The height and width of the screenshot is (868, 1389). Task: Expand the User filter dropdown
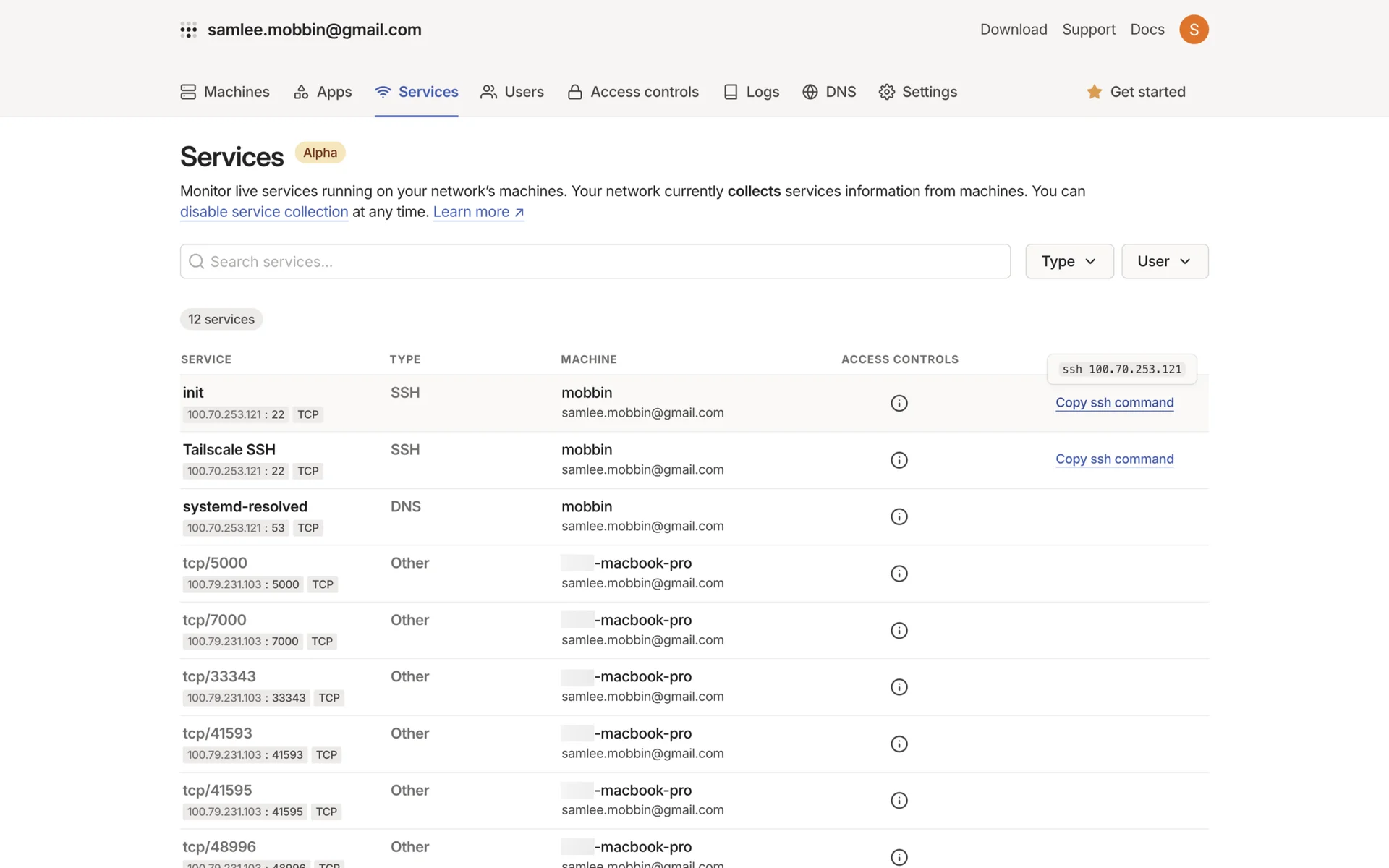[1164, 261]
